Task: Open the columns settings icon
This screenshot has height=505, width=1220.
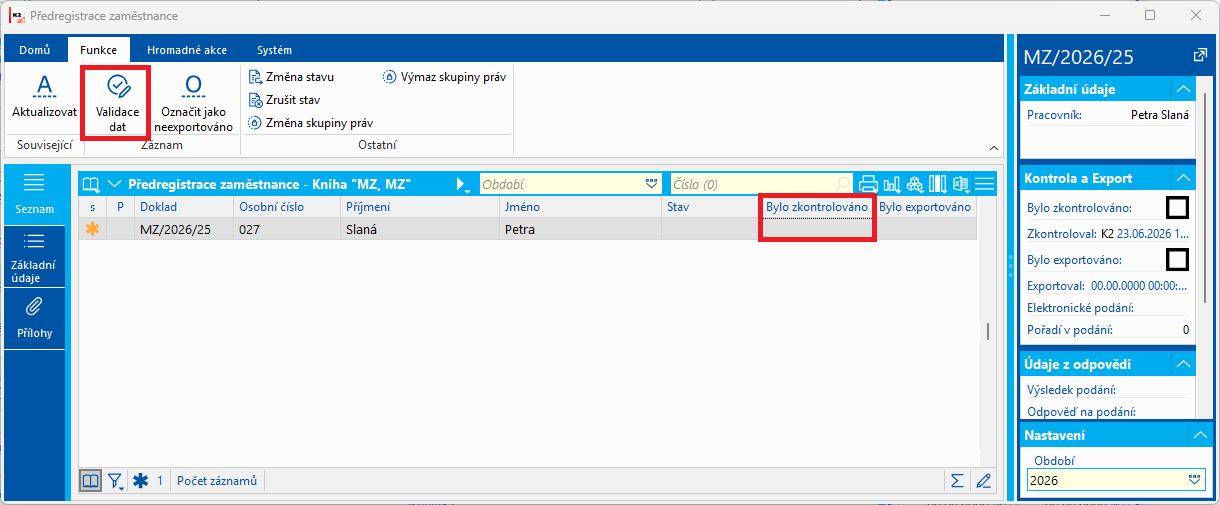Action: click(x=937, y=184)
